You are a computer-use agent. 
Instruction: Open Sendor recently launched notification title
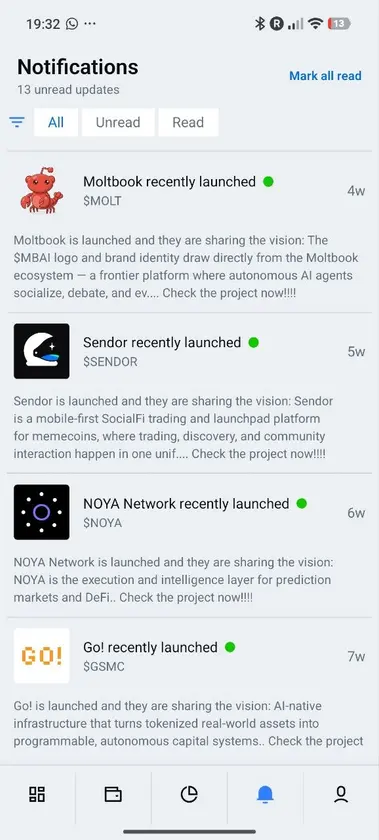pyautogui.click(x=162, y=342)
